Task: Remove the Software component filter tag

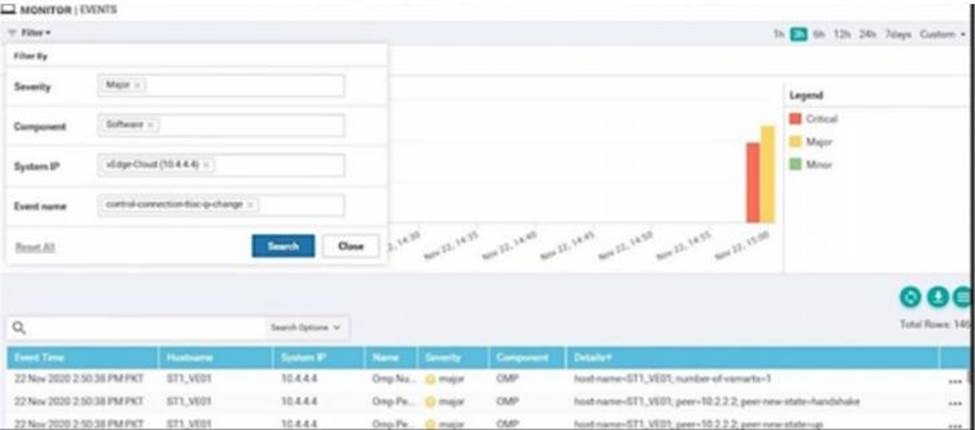Action: pos(150,125)
